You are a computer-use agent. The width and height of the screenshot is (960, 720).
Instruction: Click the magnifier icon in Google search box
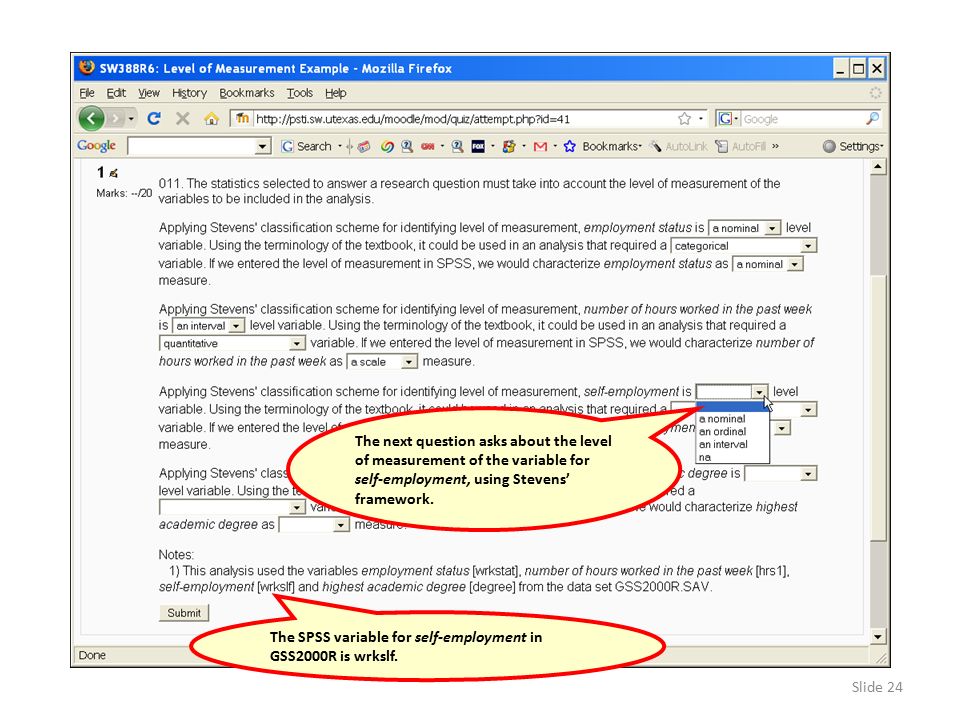coord(872,119)
